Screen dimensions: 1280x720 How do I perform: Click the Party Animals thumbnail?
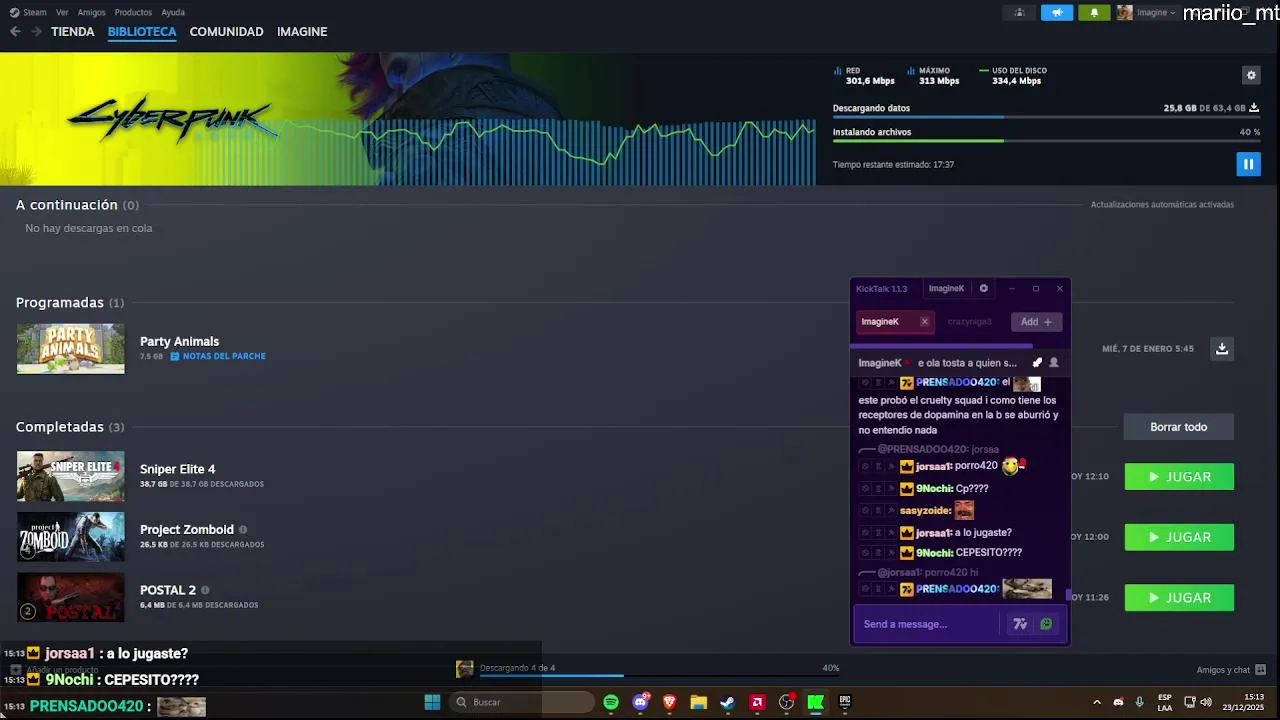pyautogui.click(x=71, y=349)
